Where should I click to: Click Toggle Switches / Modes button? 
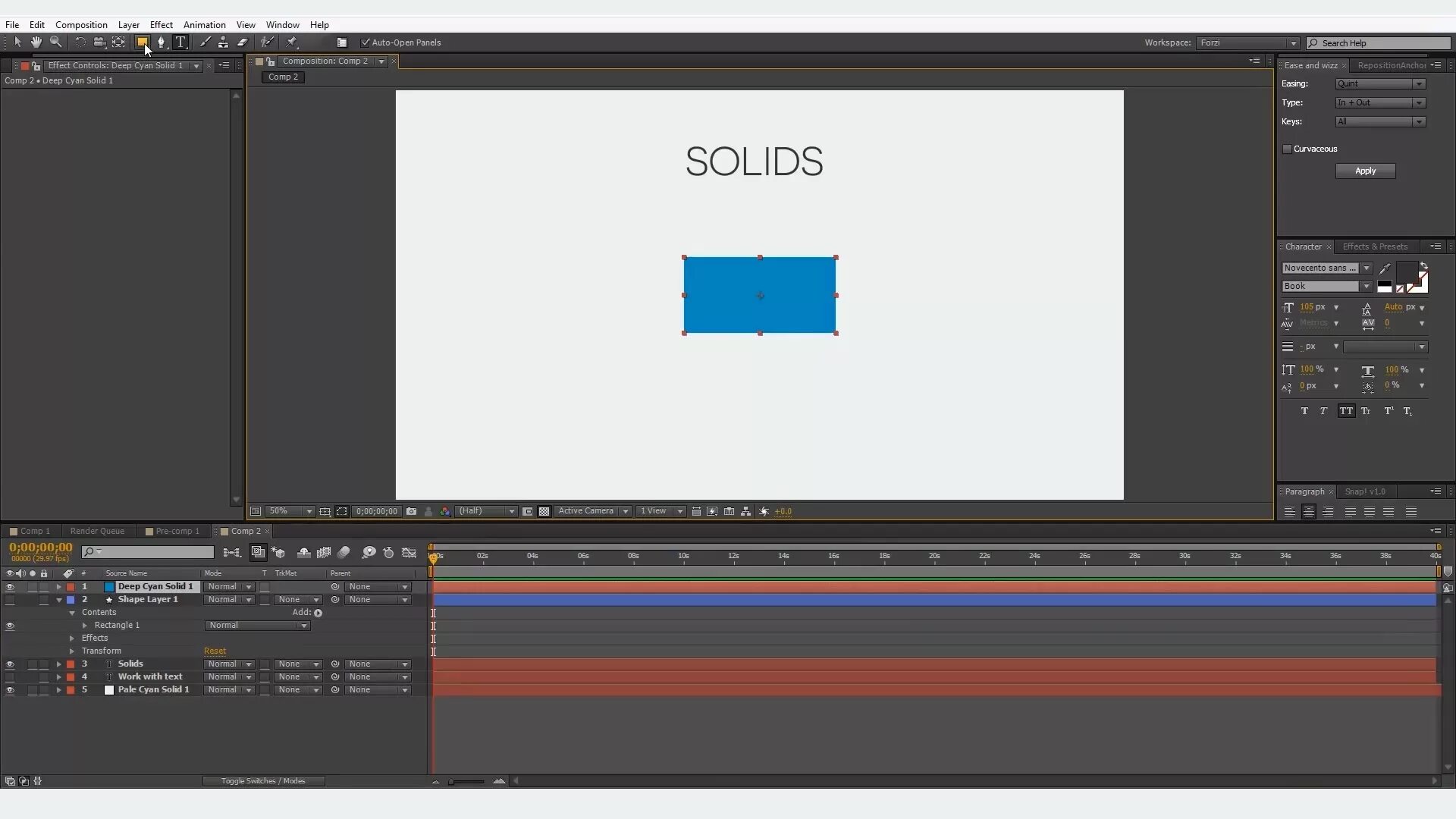click(263, 781)
